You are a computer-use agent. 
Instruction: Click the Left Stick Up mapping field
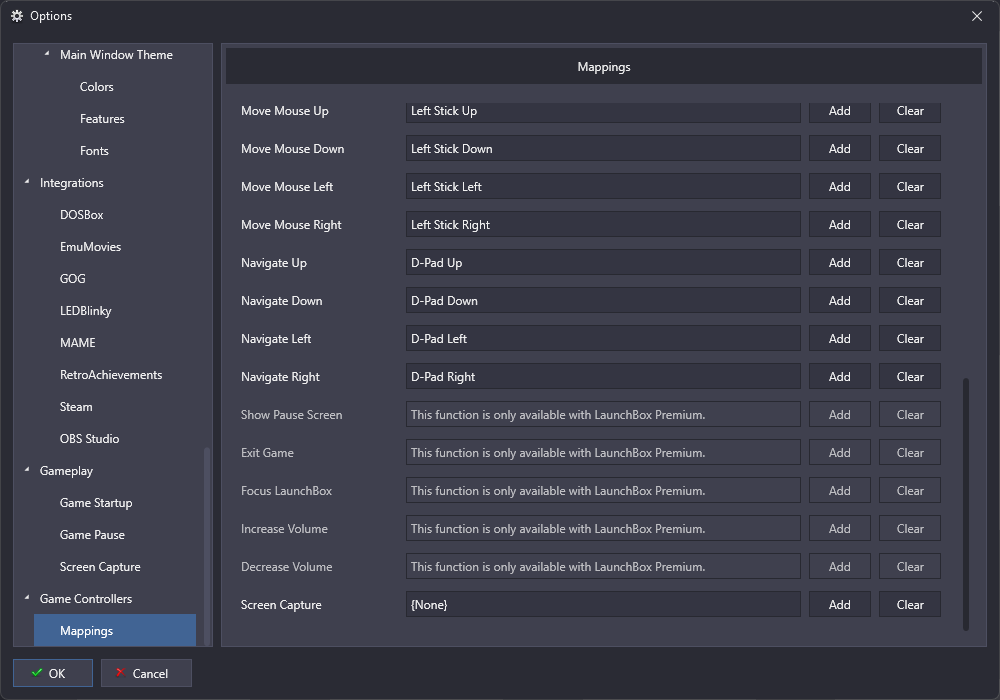(x=603, y=111)
